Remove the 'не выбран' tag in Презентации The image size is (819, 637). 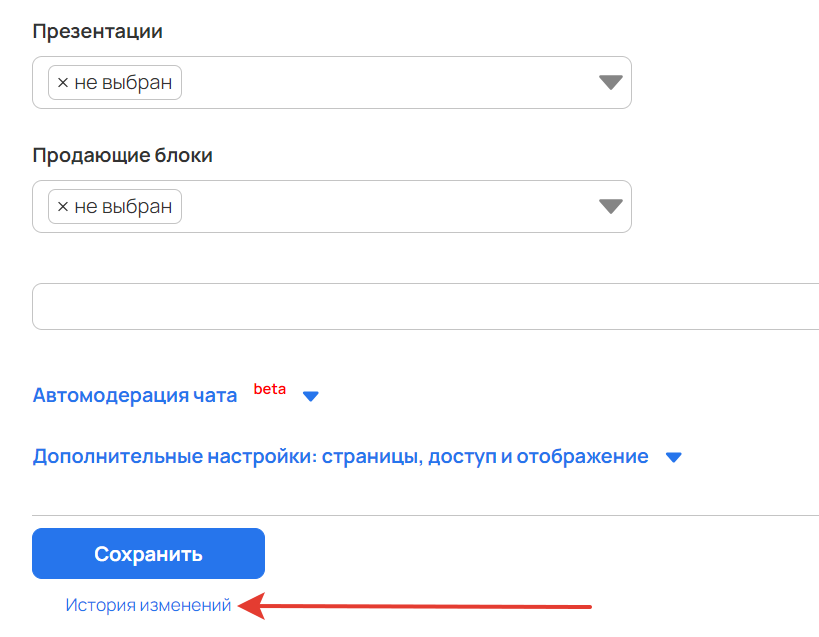tap(63, 83)
